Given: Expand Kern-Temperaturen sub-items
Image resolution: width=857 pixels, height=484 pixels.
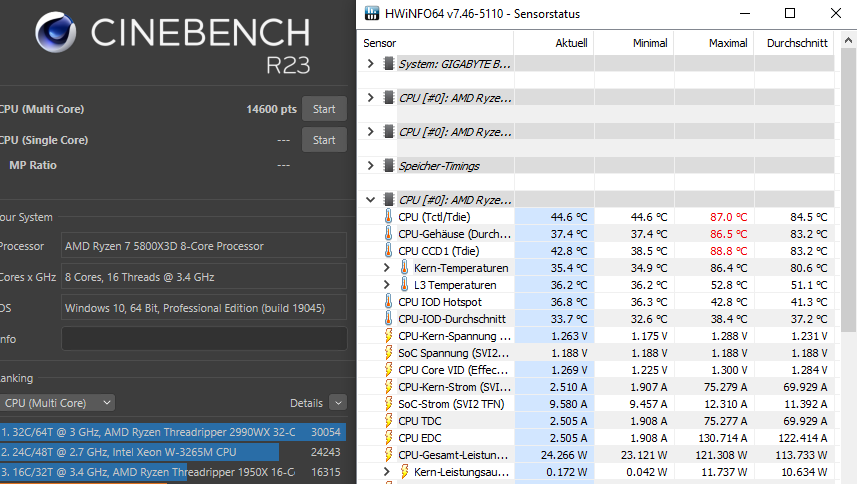Looking at the screenshot, I should (x=386, y=268).
